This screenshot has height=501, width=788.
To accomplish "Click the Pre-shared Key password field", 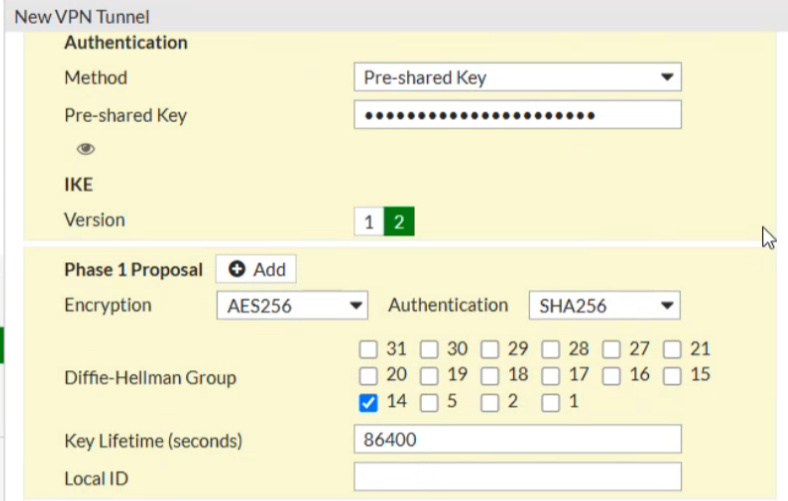I will point(517,115).
